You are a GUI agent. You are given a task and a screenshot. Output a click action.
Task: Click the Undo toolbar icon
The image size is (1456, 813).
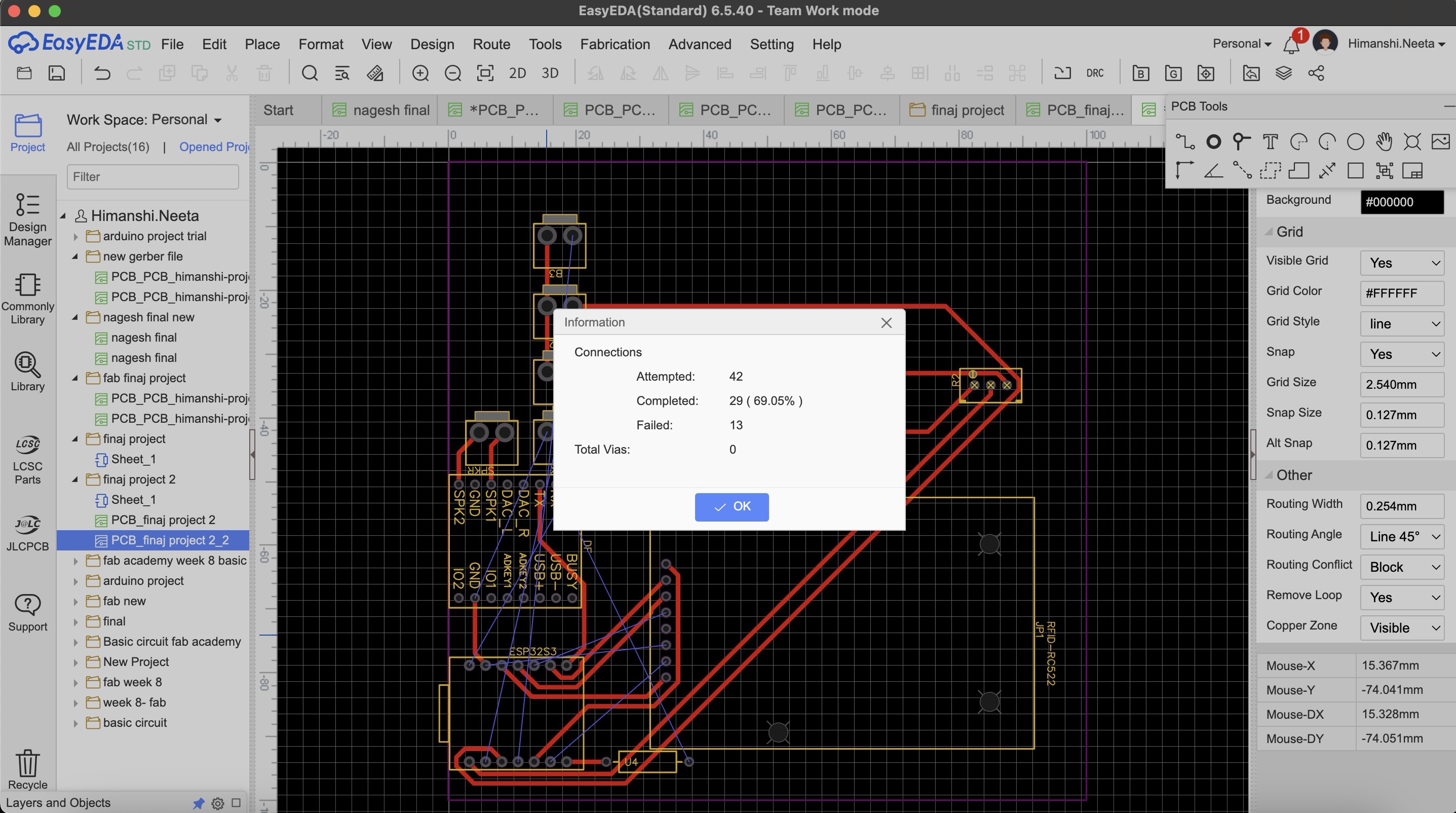(102, 73)
